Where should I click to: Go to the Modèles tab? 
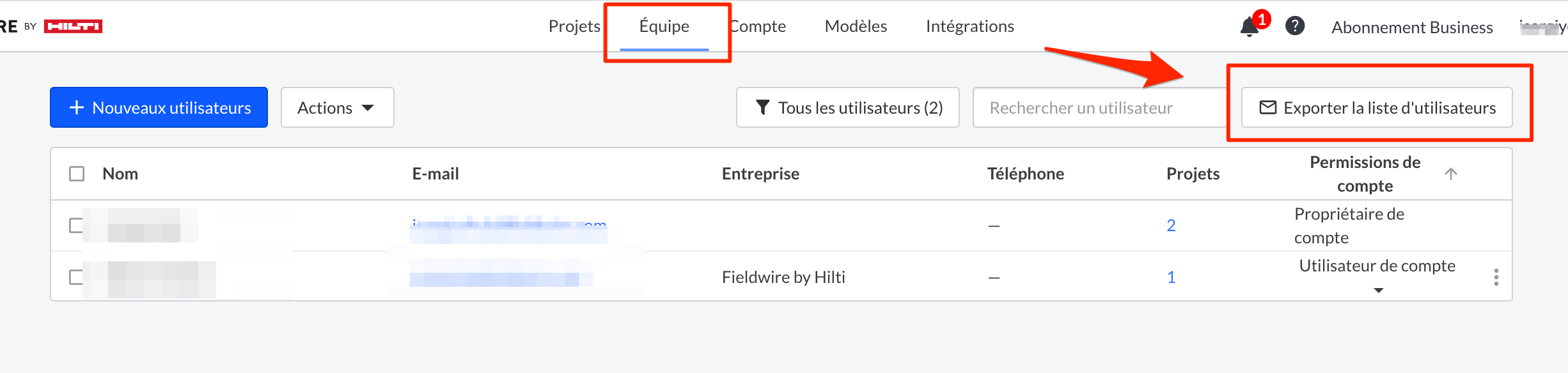[x=856, y=26]
